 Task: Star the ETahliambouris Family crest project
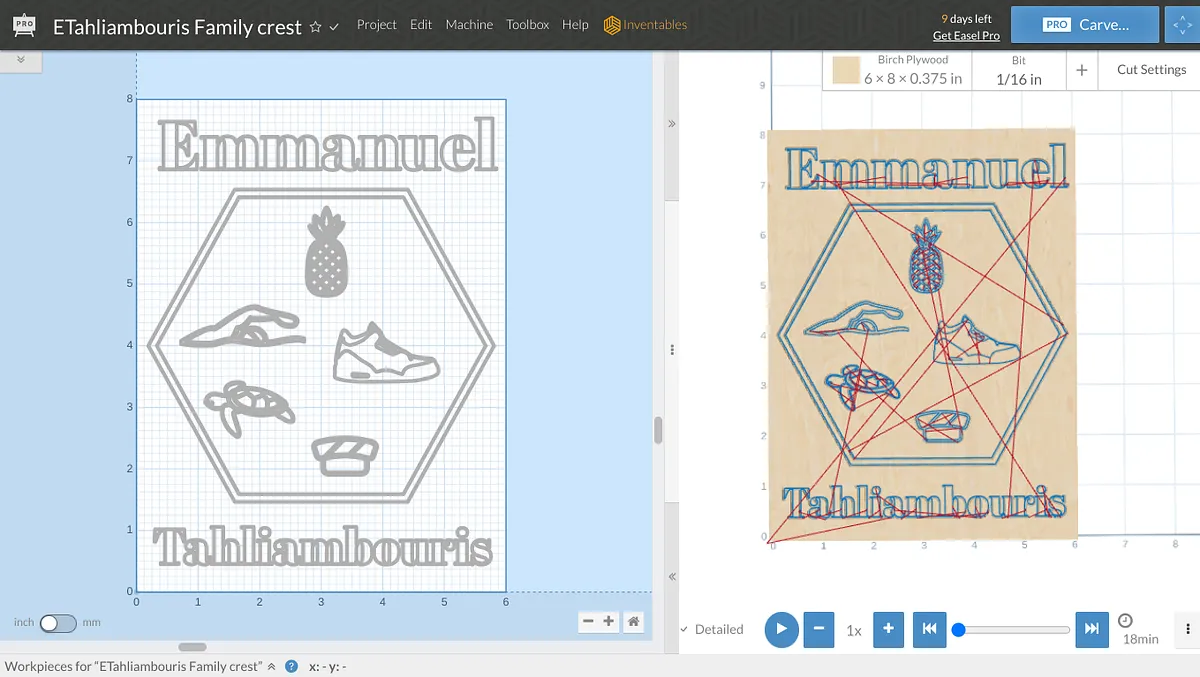[x=316, y=27]
